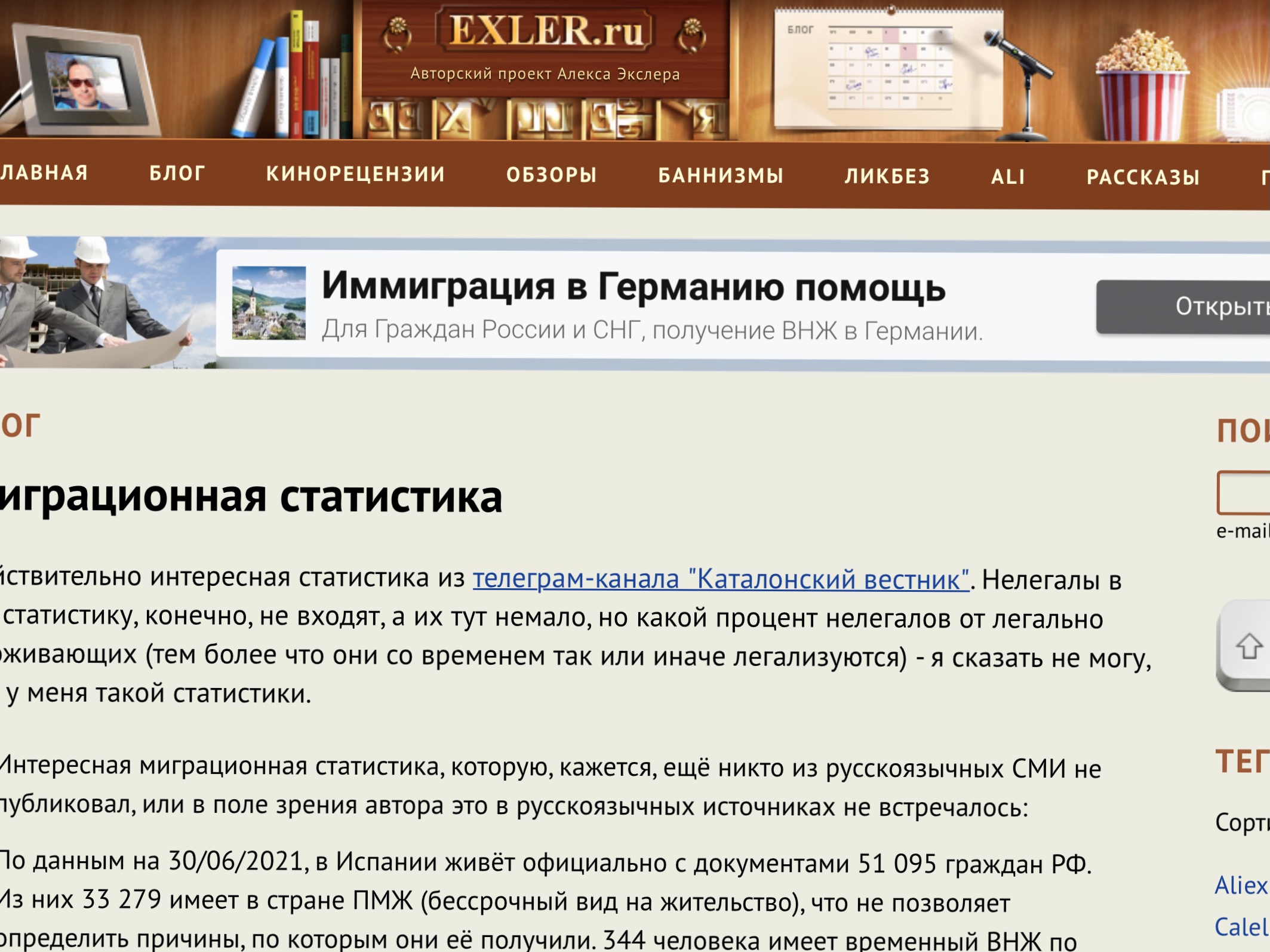Click the scroll-to-top arrow button
This screenshot has width=1270, height=952.
point(1248,646)
